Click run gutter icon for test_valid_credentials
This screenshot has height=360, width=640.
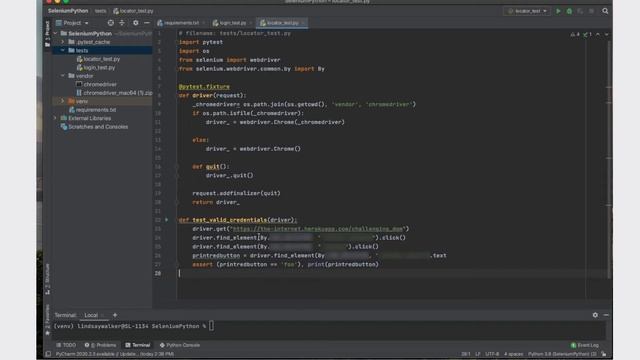point(167,220)
